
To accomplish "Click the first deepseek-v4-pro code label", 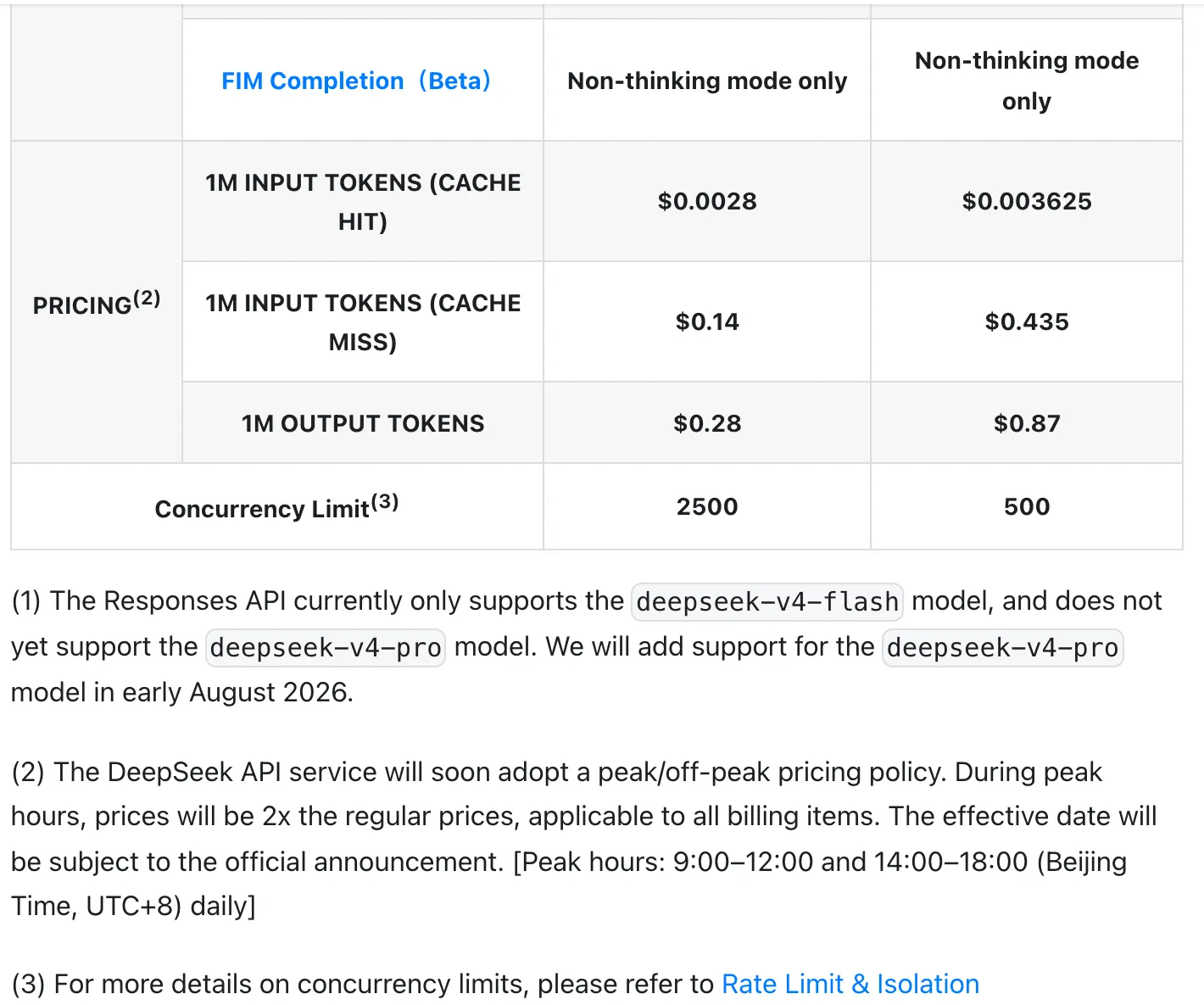I will tap(326, 647).
